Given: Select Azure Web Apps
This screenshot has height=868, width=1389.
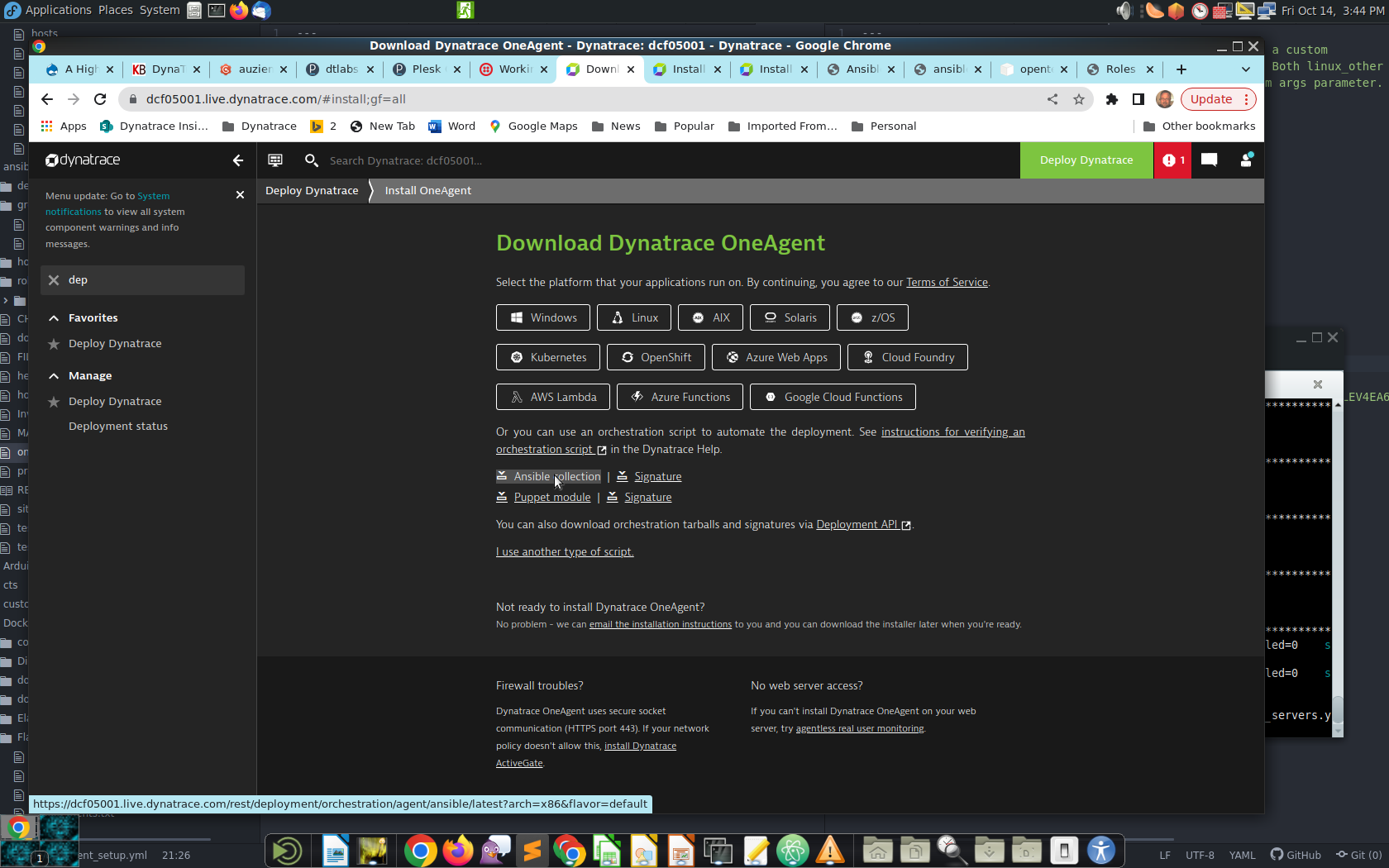Looking at the screenshot, I should pos(776,357).
